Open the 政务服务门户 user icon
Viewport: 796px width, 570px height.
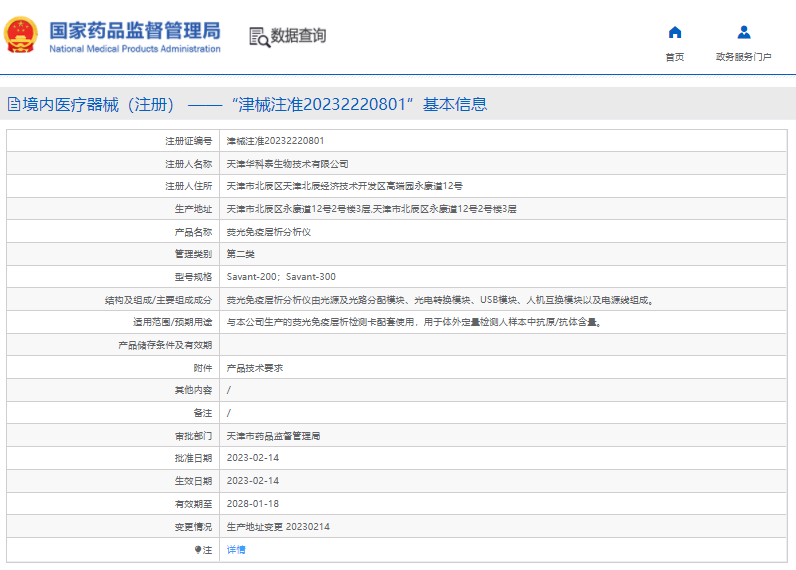pyautogui.click(x=744, y=33)
